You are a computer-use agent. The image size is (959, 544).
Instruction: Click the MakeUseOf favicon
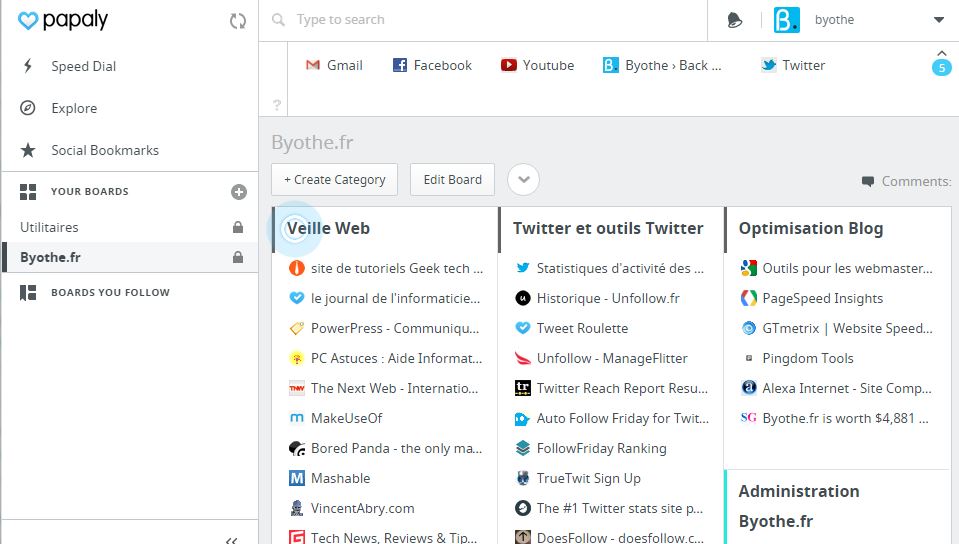[x=297, y=419]
